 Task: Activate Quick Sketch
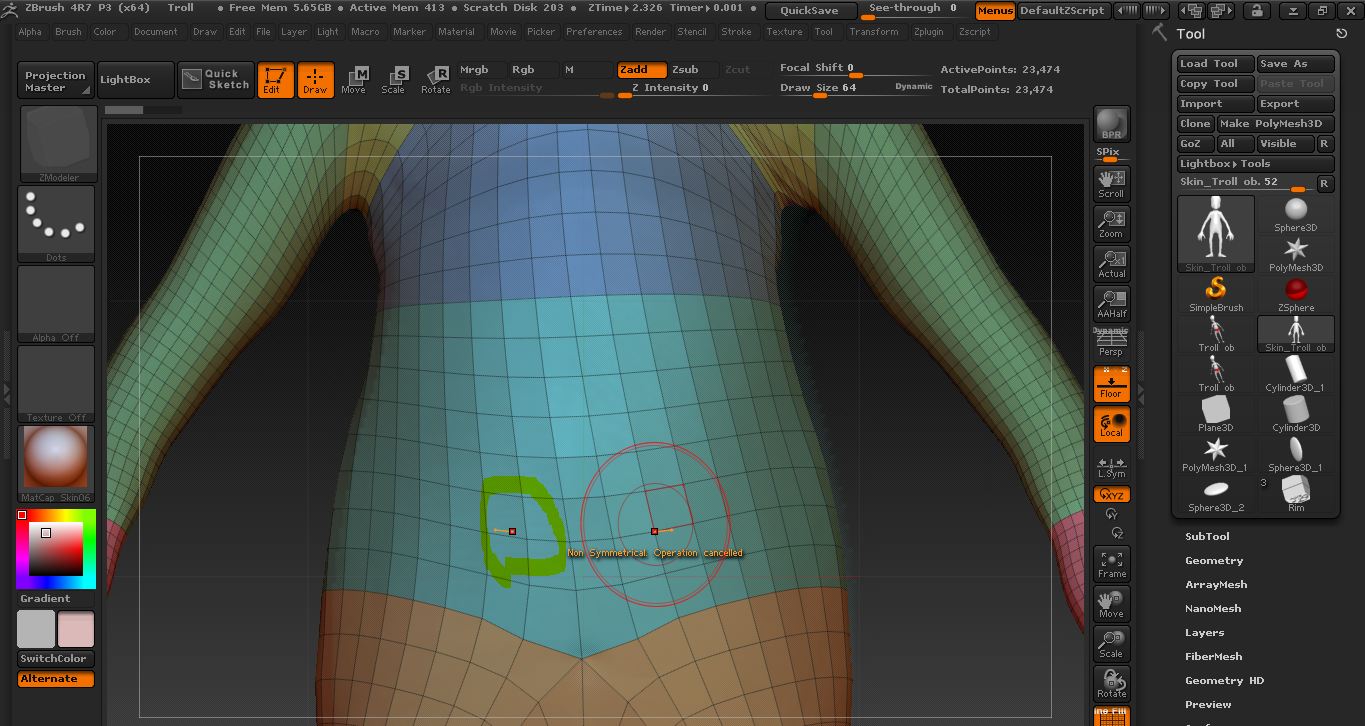coord(218,80)
